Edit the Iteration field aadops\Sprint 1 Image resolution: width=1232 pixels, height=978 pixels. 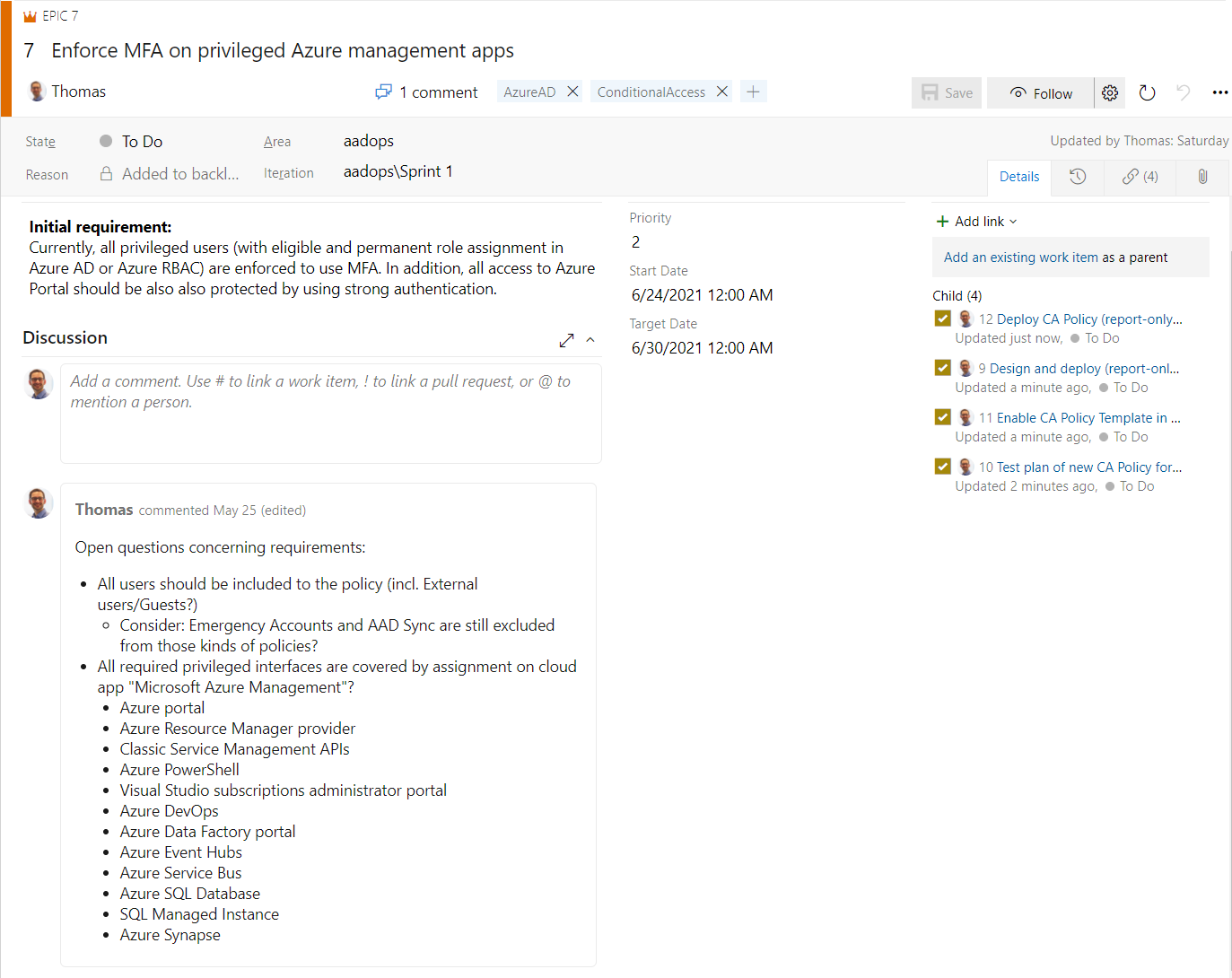398,171
